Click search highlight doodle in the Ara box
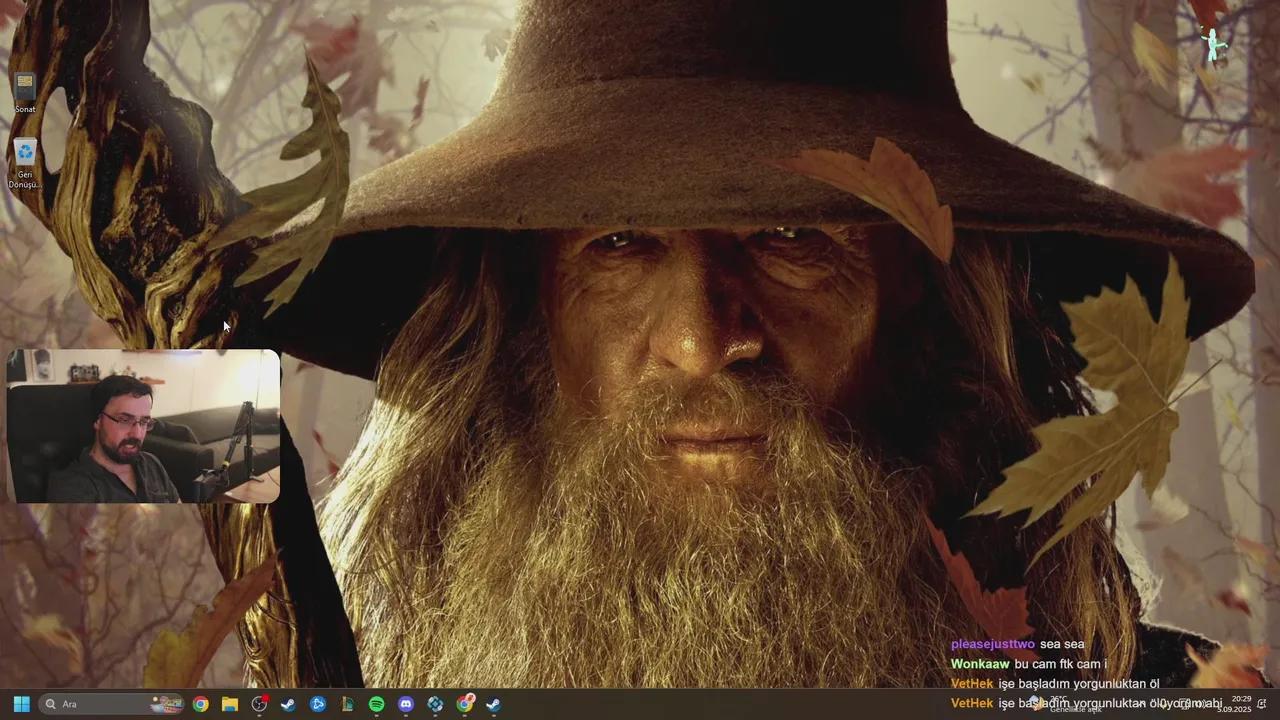 click(x=167, y=704)
